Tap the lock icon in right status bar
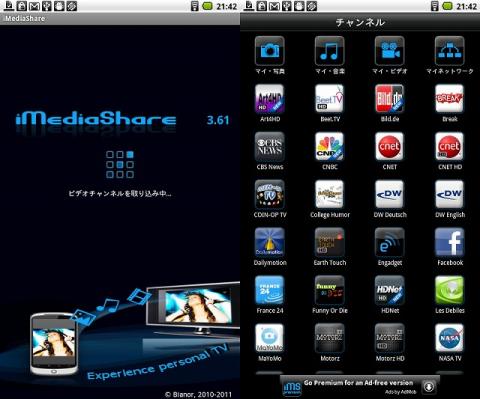This screenshot has width=480, height=399. pos(262,6)
